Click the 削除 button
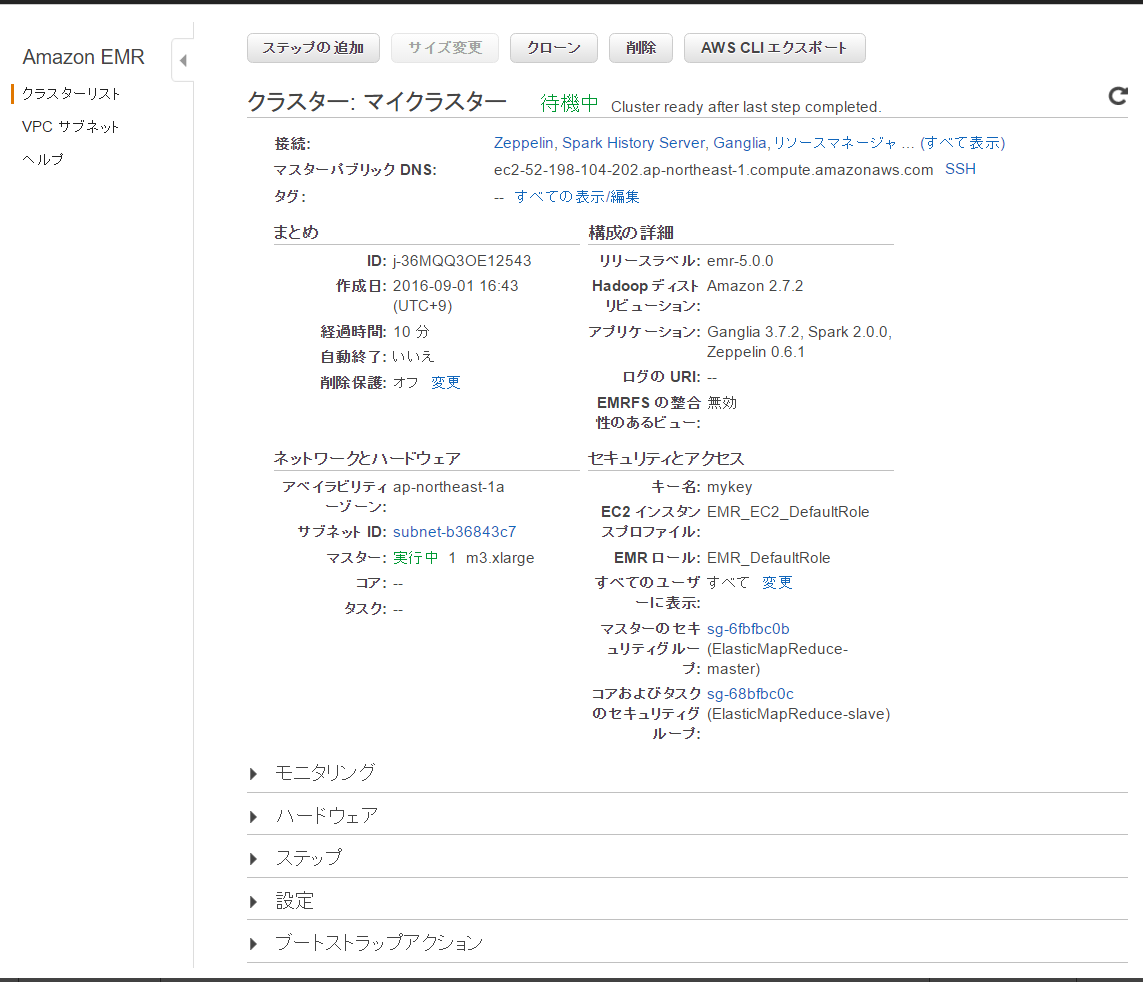Viewport: 1143px width, 982px height. 641,48
